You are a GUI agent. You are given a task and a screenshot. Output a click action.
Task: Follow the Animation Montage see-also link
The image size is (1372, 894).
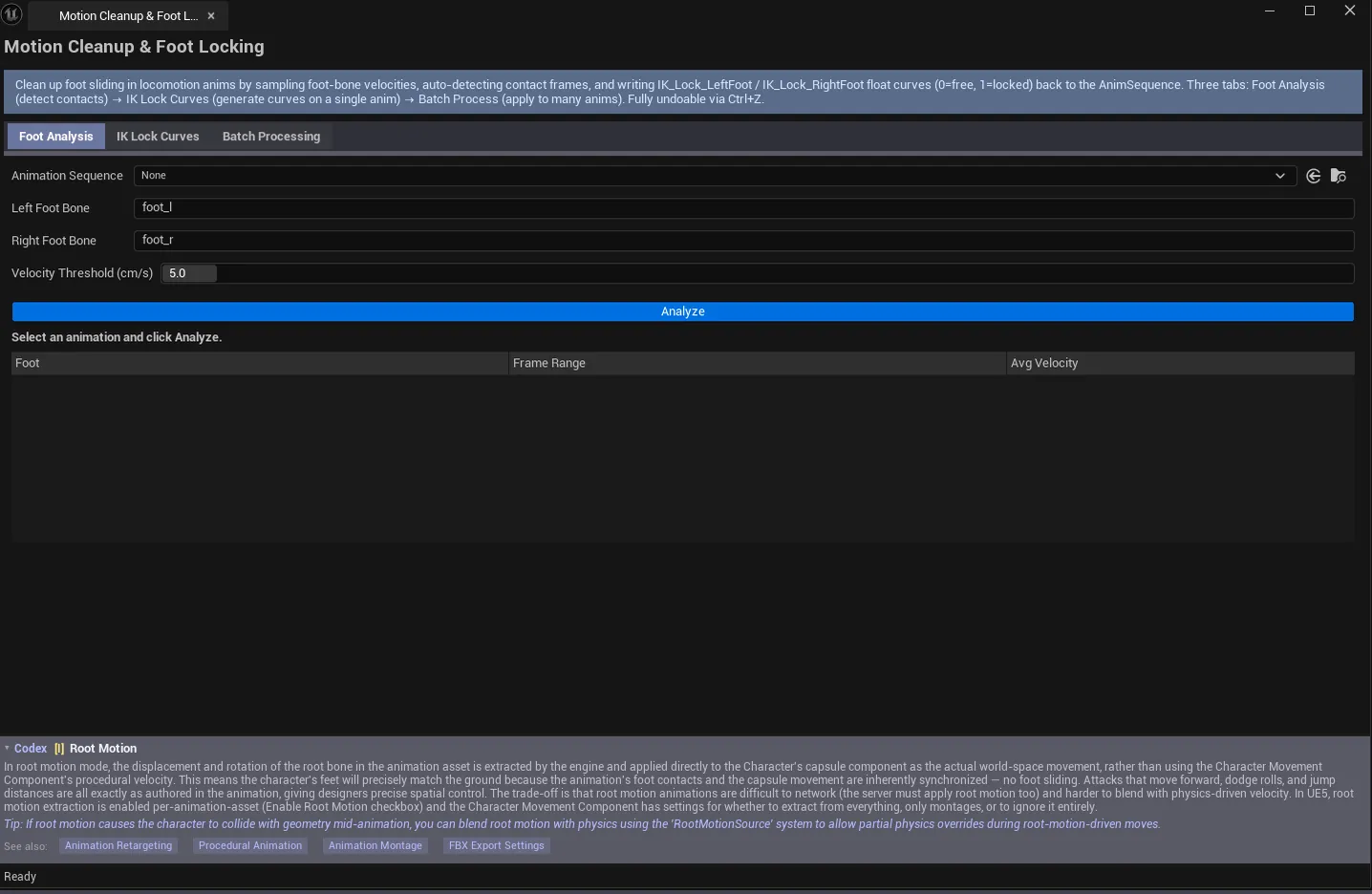(375, 845)
